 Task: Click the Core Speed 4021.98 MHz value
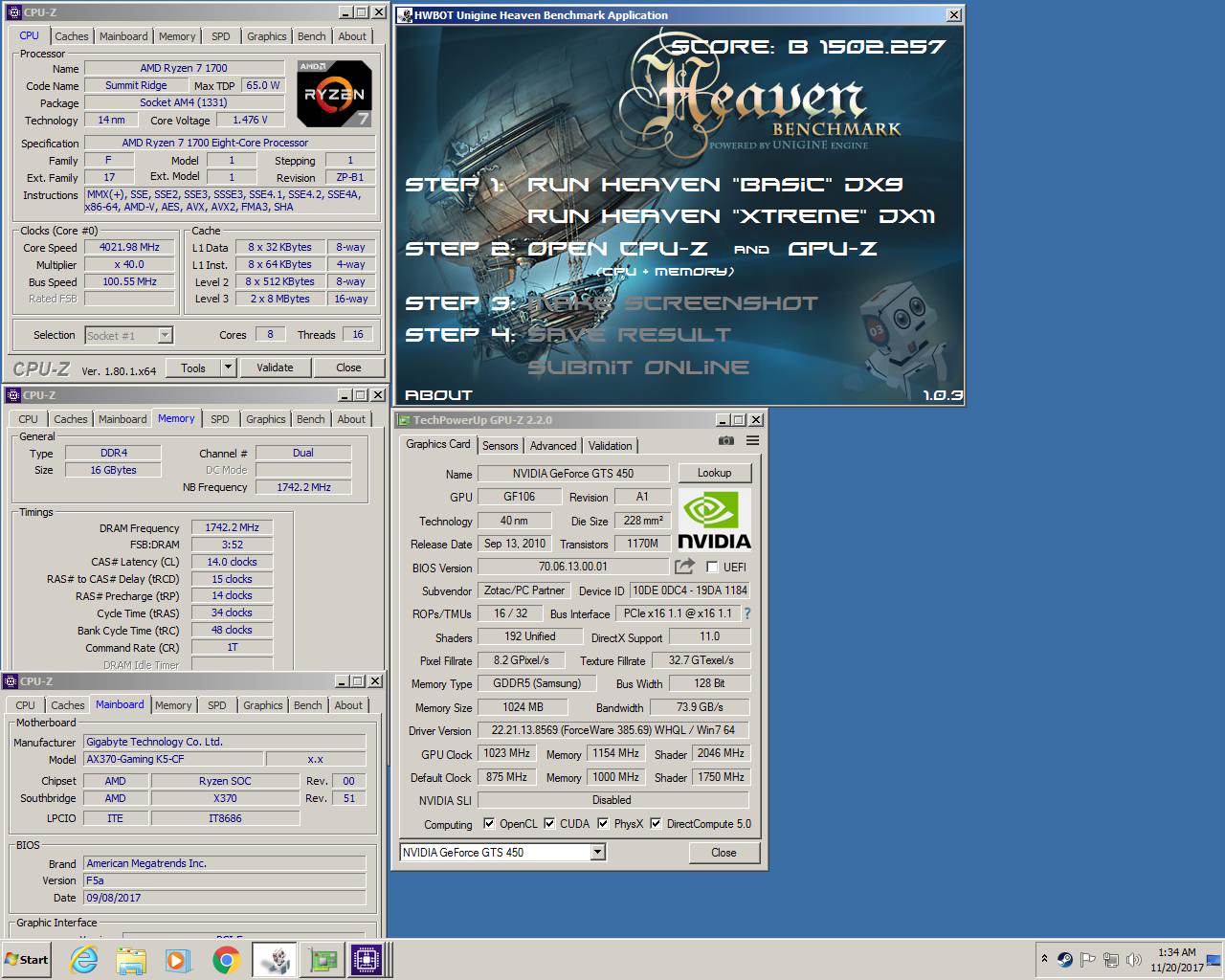pyautogui.click(x=129, y=247)
